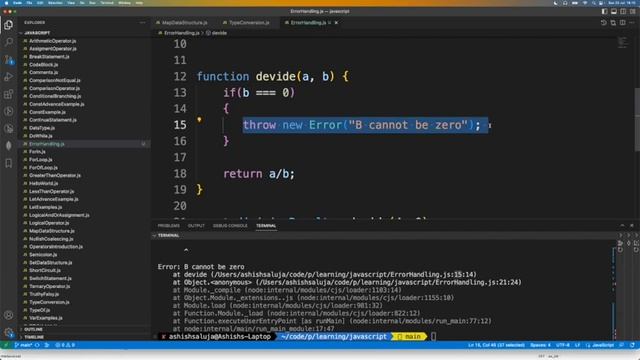The width and height of the screenshot is (640, 360).
Task: Click the editor vertical scrollbar
Action: point(637,119)
